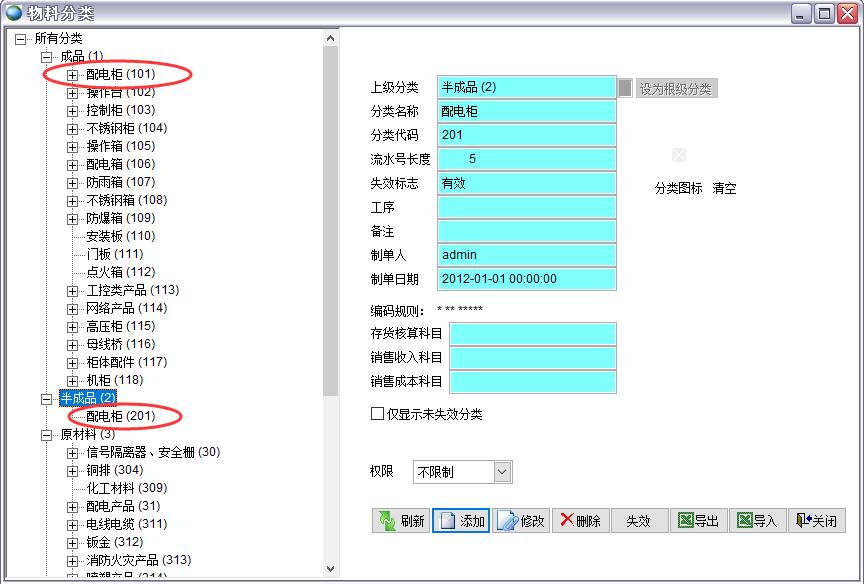864x584 pixels.
Task: Select 配电柜 (201) in the tree
Action: (120, 416)
